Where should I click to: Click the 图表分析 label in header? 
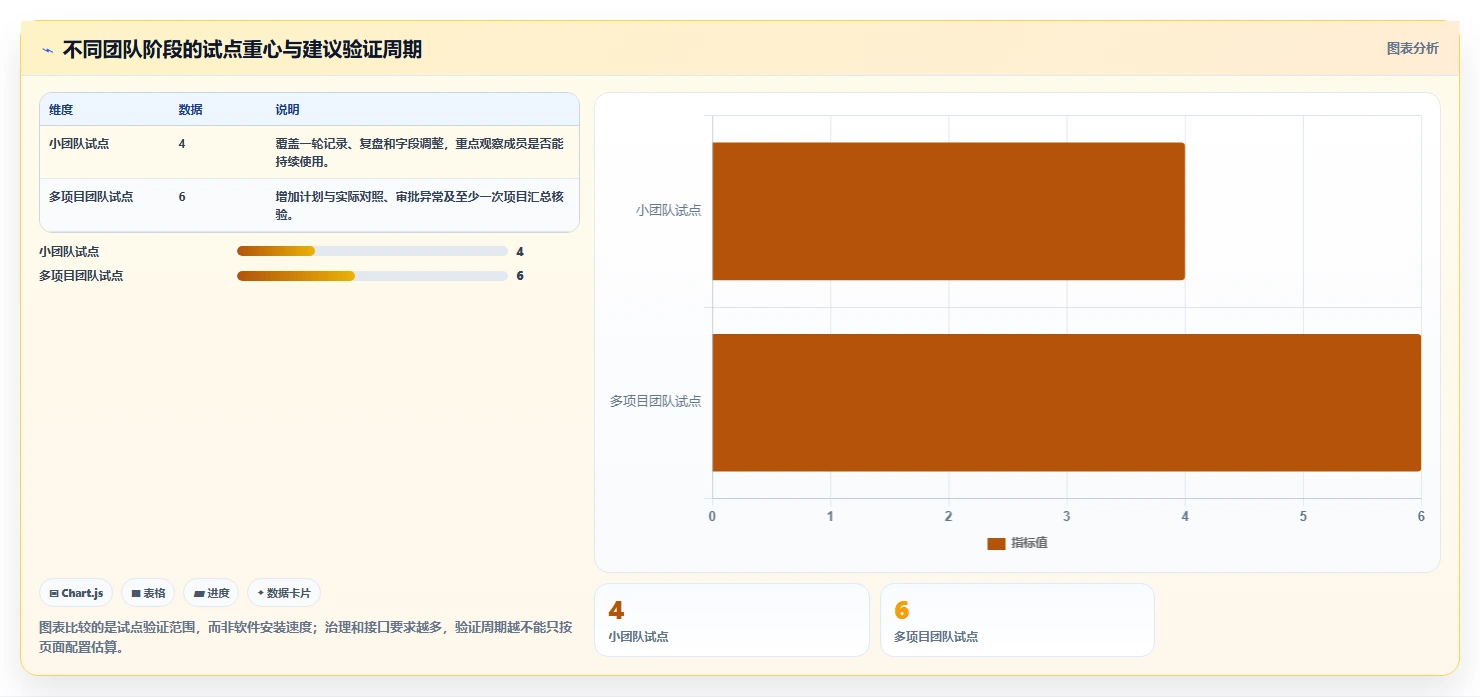1412,48
